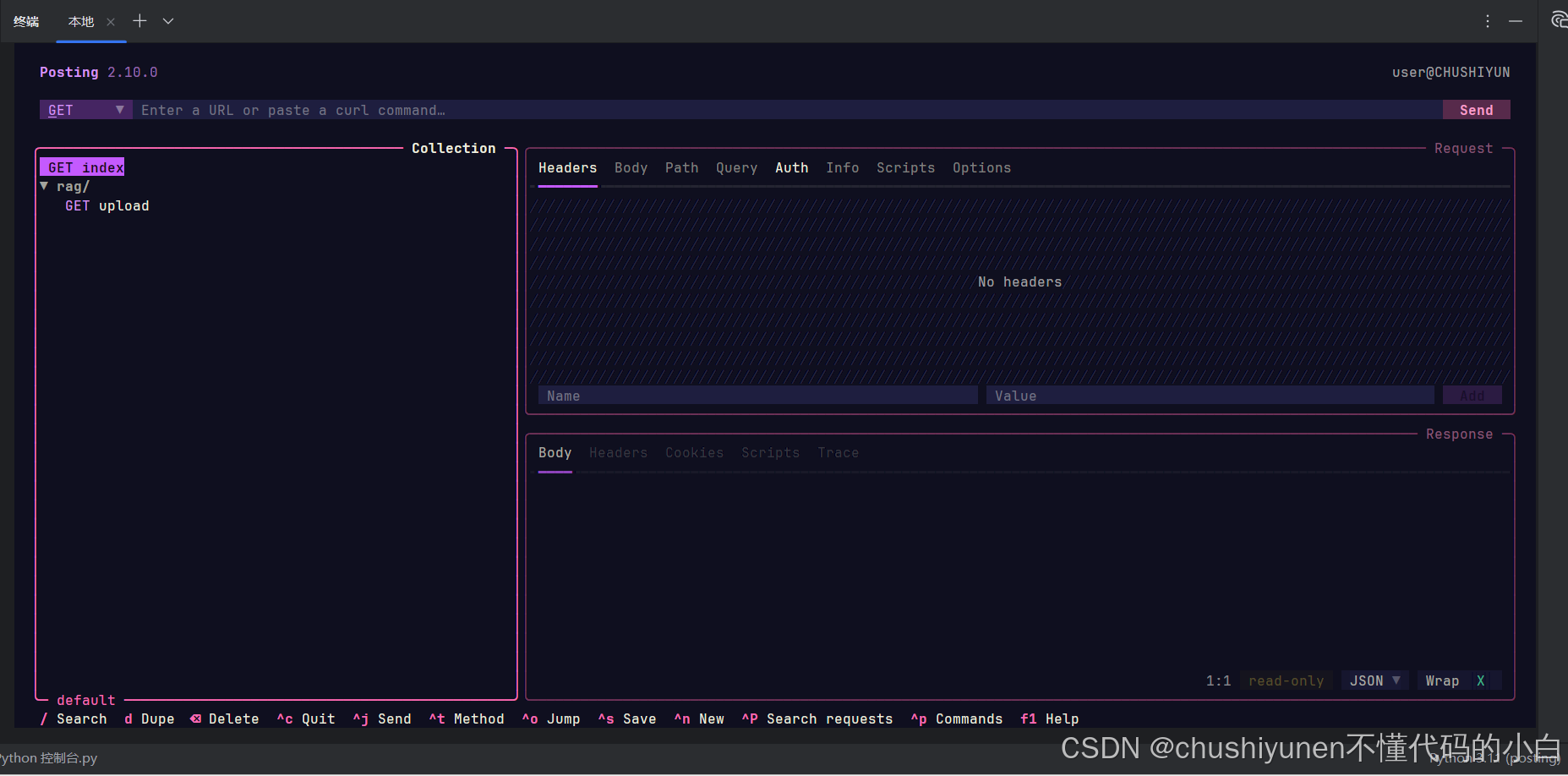Click the header Name input field
1568x776 pixels.
[757, 396]
